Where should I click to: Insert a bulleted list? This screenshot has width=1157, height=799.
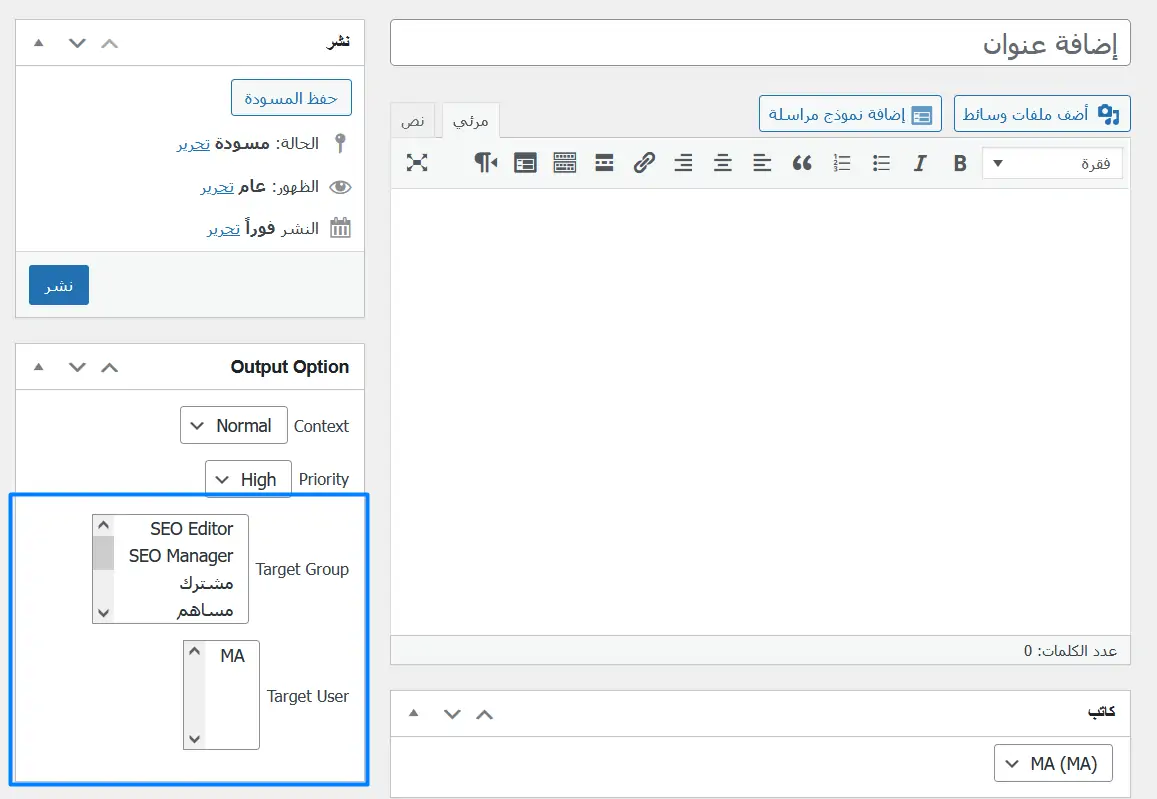(881, 163)
